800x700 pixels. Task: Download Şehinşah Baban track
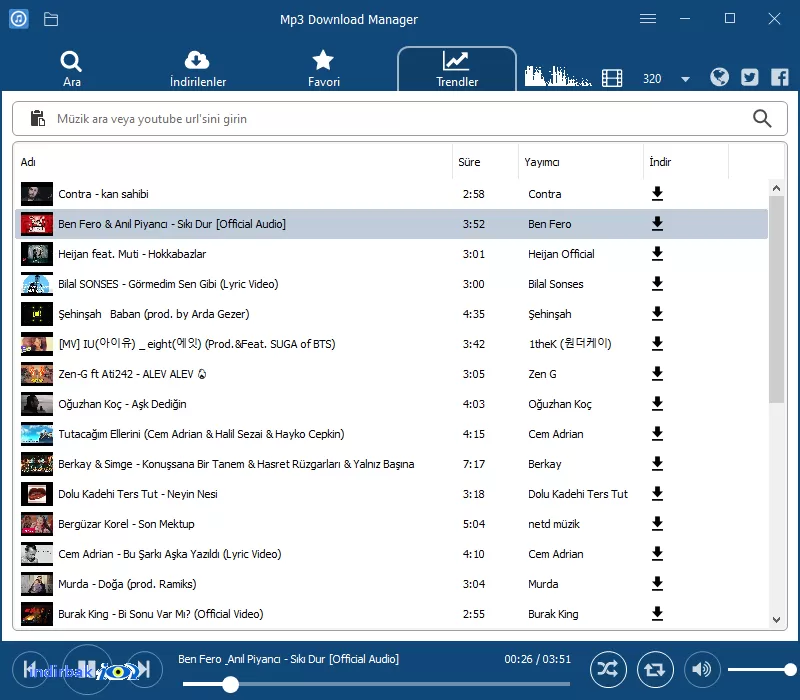coord(658,314)
